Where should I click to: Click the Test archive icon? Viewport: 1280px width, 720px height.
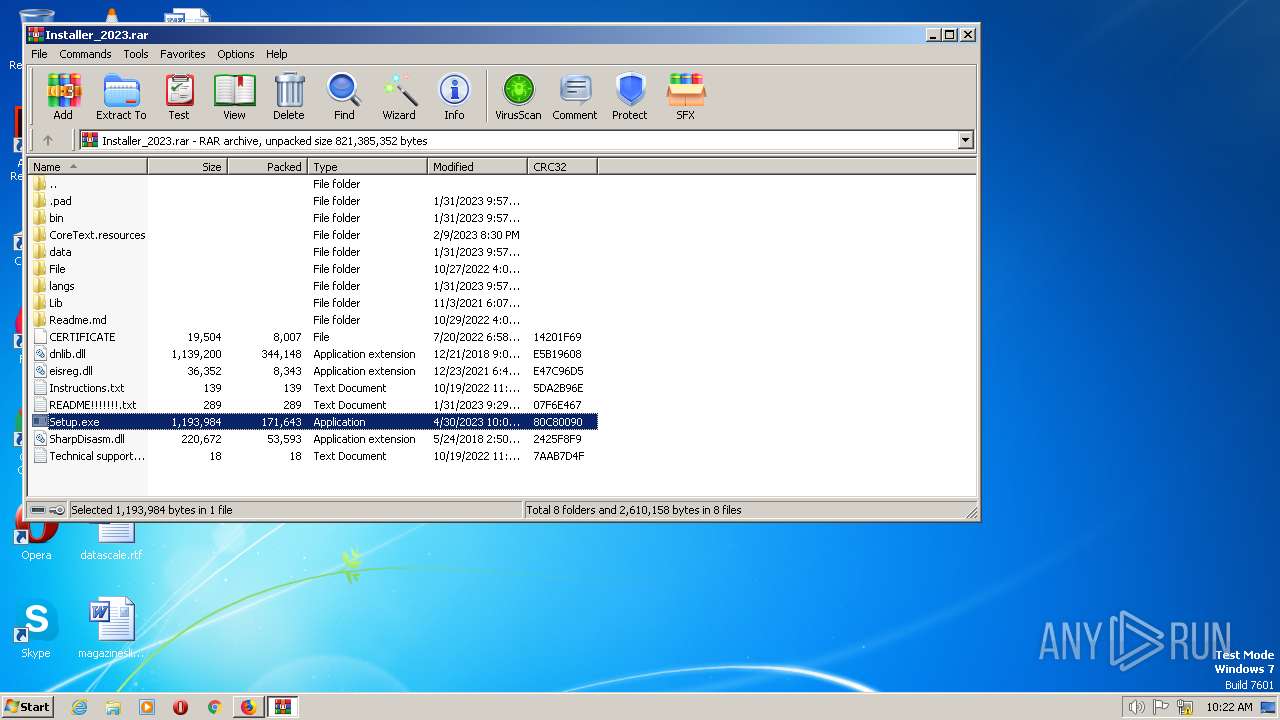(x=179, y=97)
